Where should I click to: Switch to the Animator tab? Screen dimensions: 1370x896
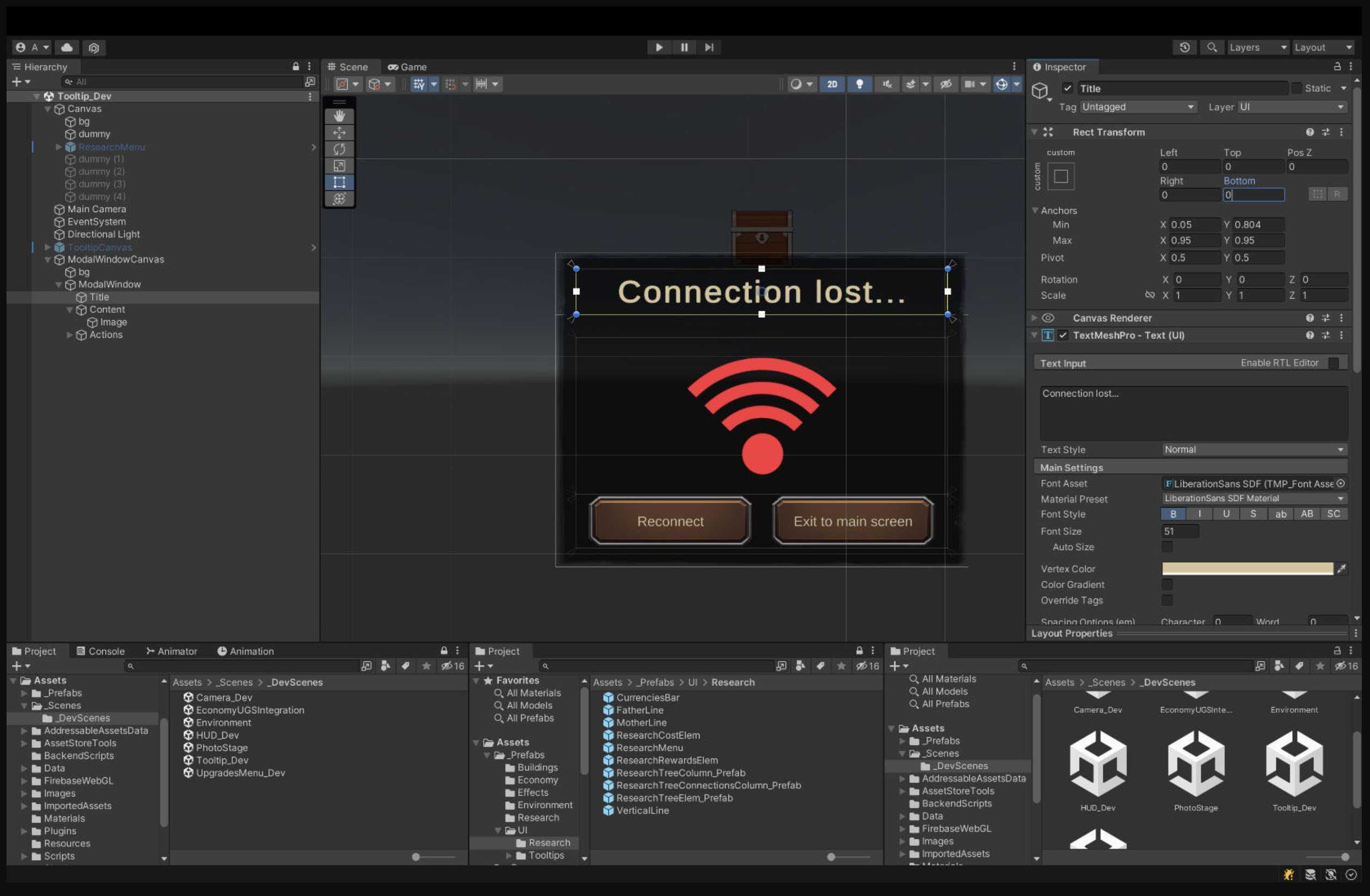(x=171, y=651)
